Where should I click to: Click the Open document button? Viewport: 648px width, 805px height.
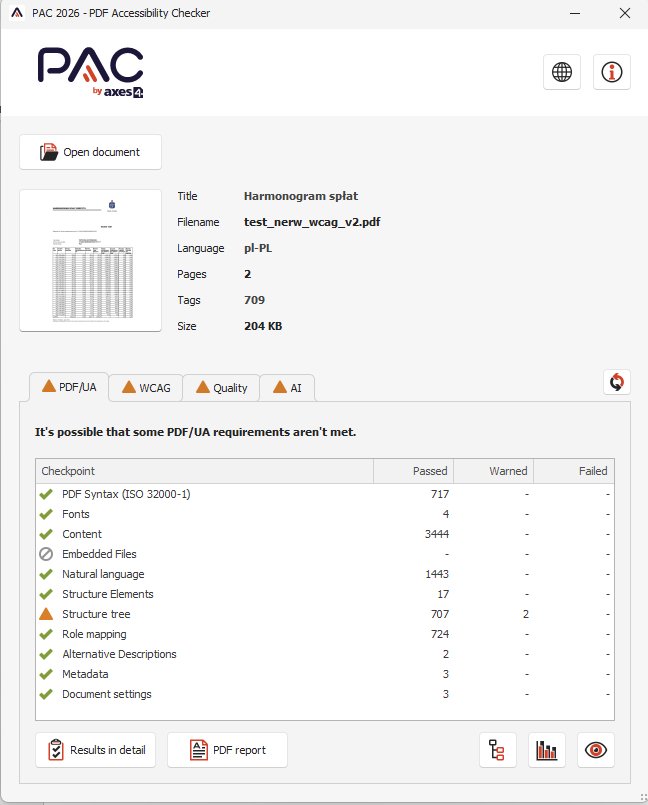pos(90,152)
